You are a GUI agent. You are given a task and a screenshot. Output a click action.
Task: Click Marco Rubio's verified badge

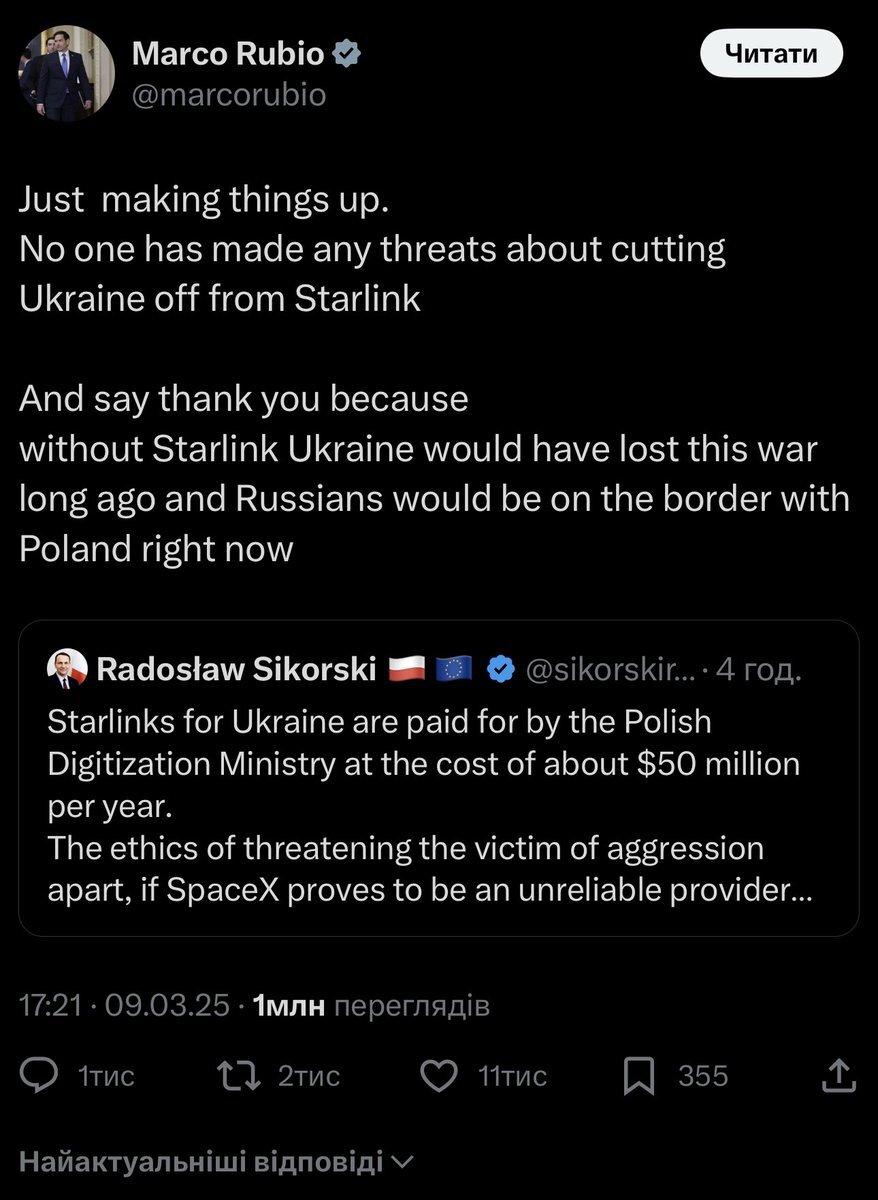click(347, 54)
